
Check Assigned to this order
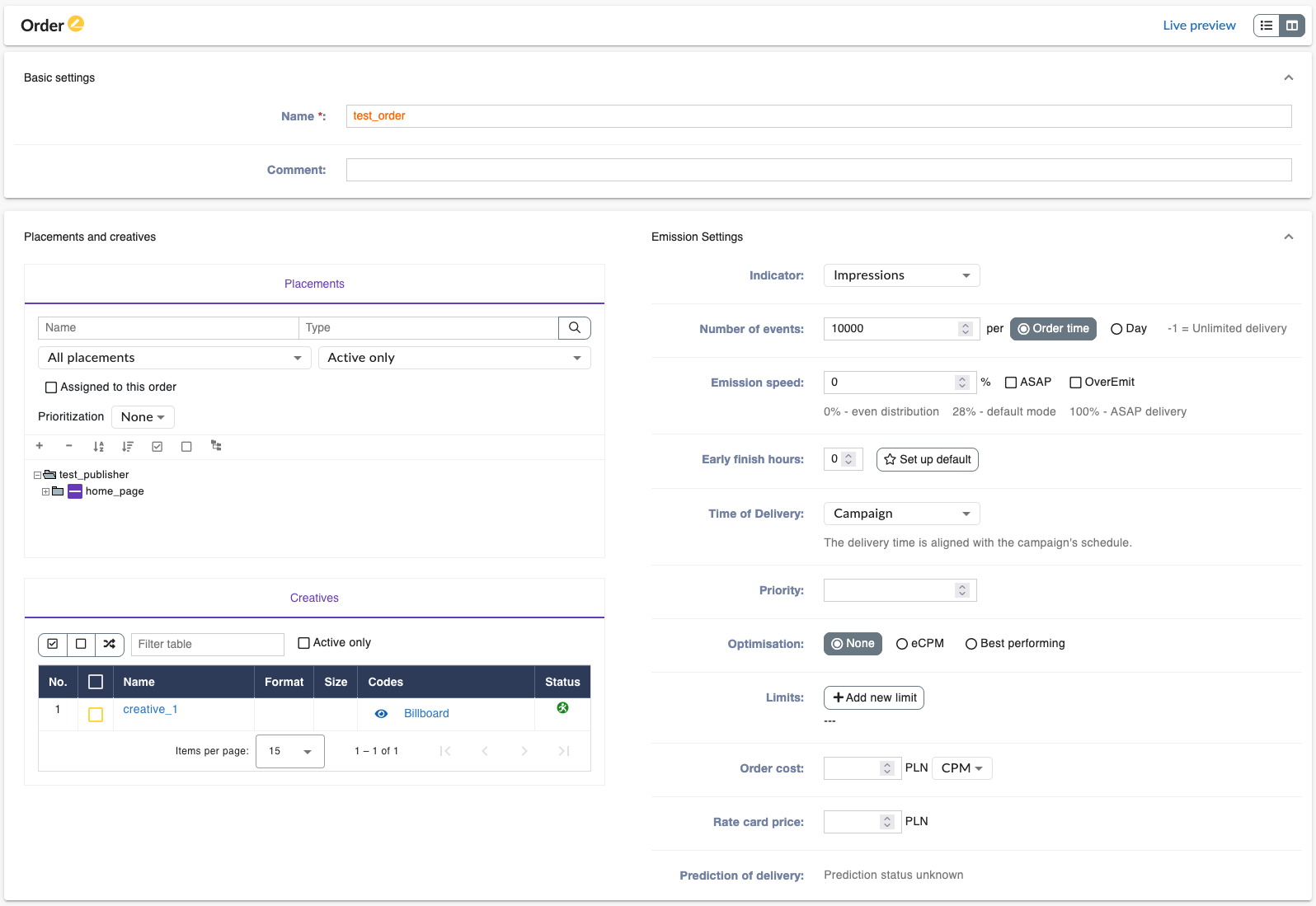(51, 387)
